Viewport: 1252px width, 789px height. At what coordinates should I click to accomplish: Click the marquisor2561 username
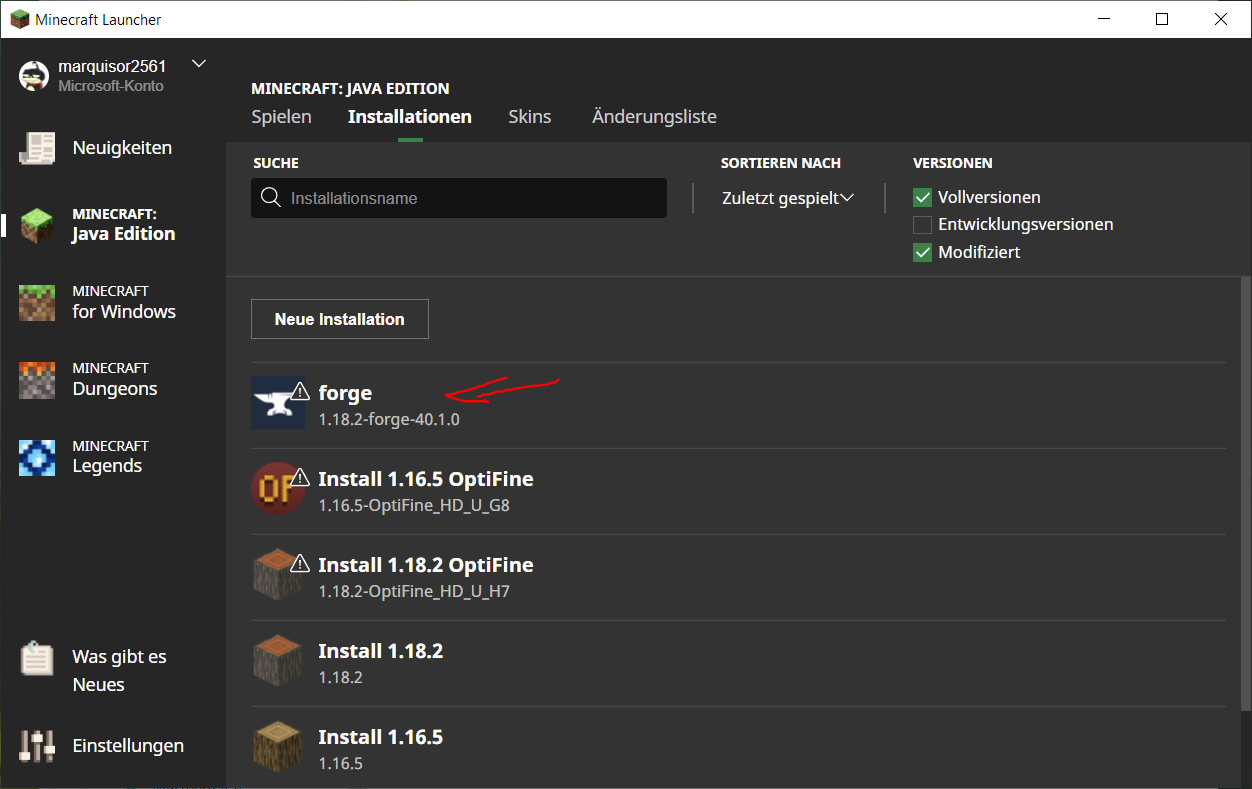point(112,66)
